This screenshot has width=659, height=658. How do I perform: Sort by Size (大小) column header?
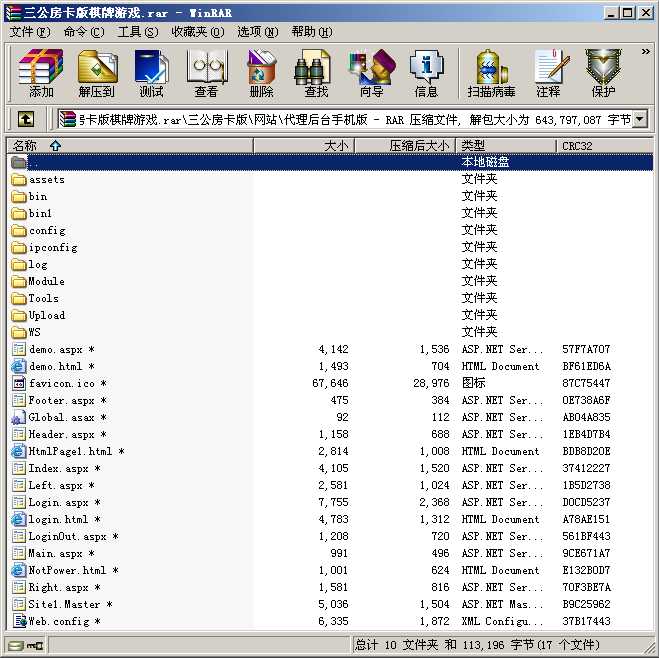click(304, 146)
